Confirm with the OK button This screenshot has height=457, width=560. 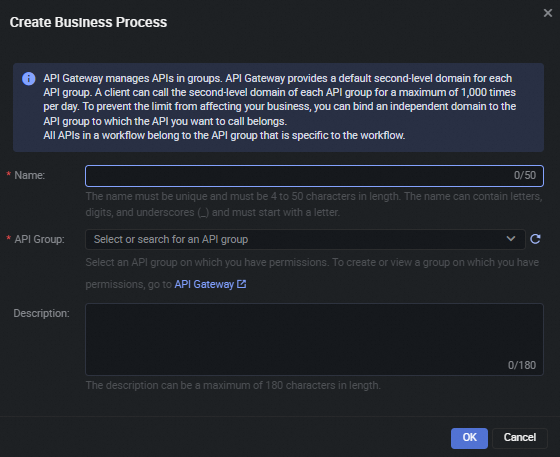click(x=469, y=438)
